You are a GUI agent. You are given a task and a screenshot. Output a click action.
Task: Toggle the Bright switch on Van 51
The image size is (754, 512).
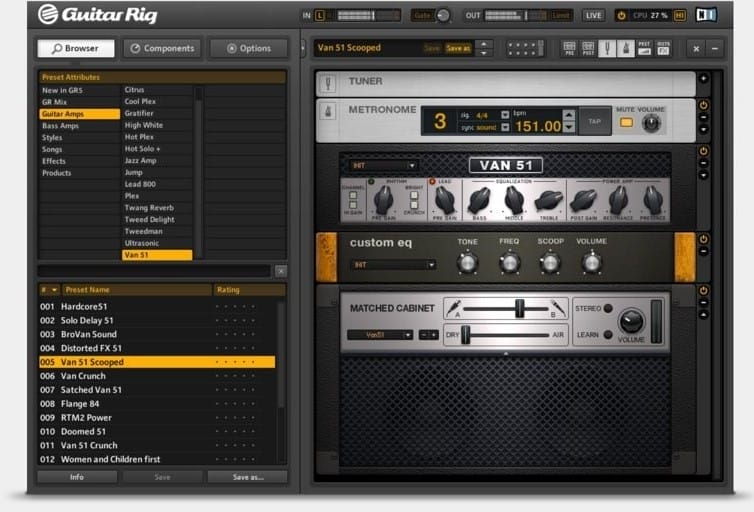(x=414, y=195)
